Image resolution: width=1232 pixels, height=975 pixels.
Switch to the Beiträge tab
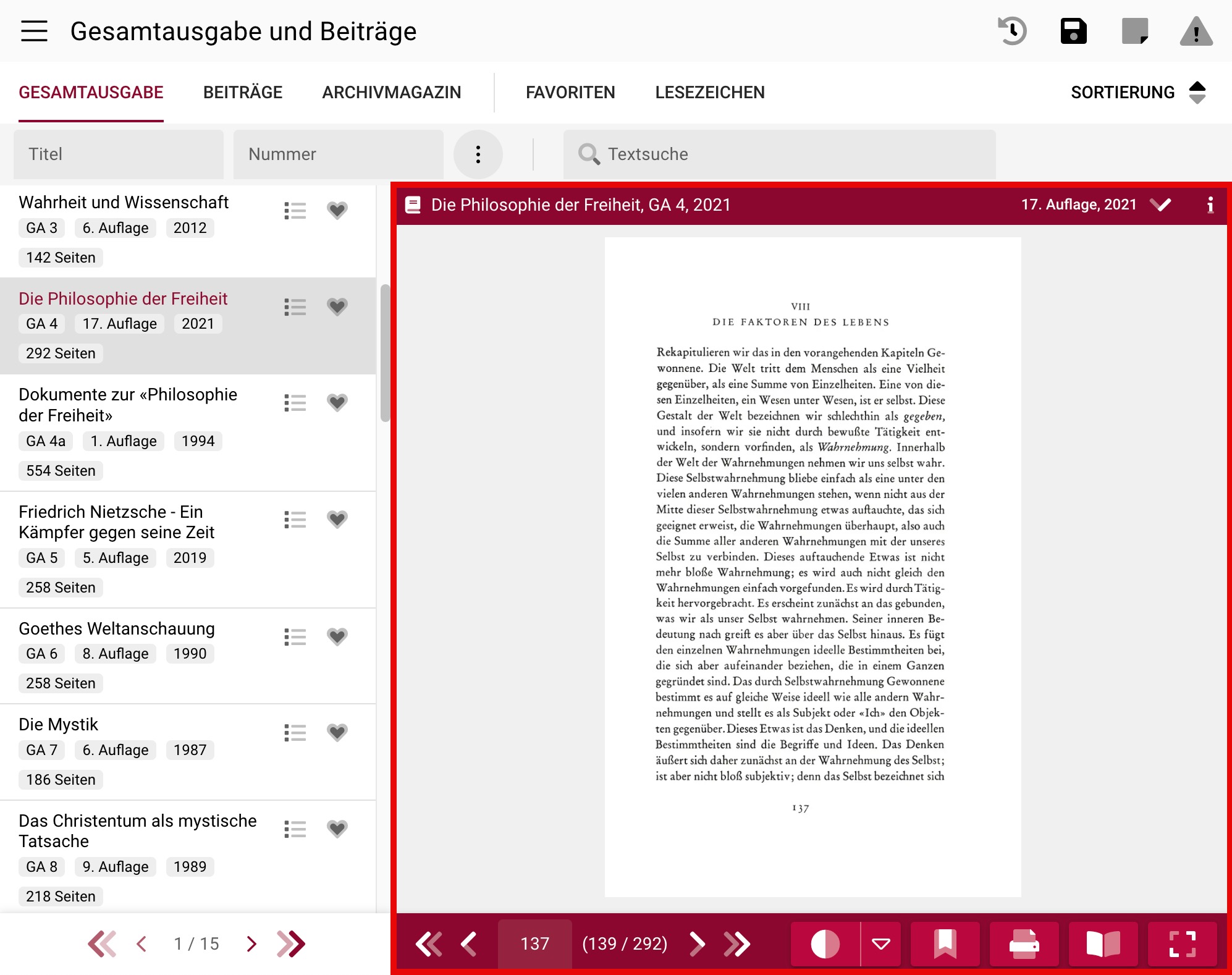tap(242, 93)
